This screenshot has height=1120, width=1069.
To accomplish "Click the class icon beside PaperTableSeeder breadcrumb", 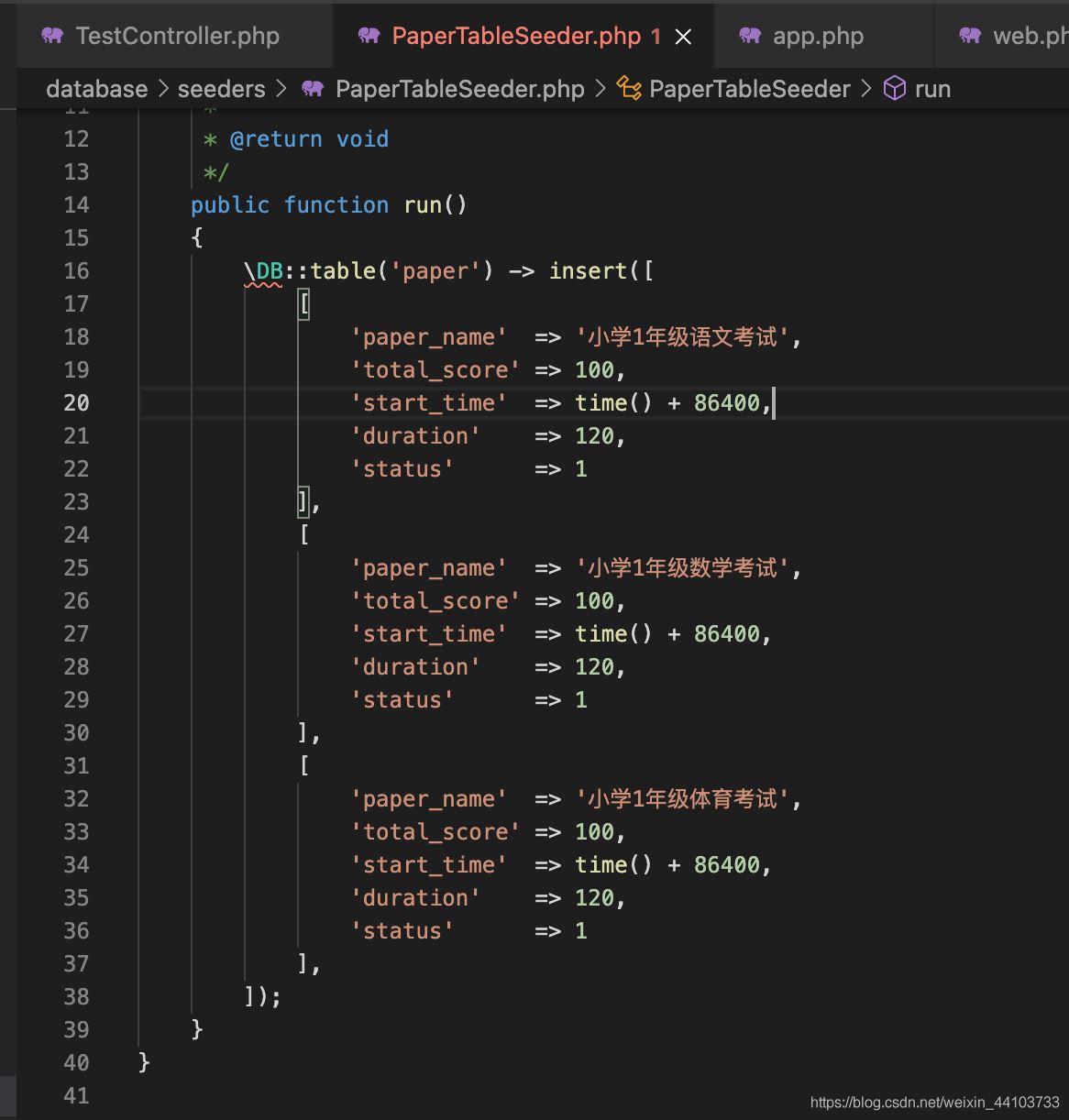I will (629, 89).
